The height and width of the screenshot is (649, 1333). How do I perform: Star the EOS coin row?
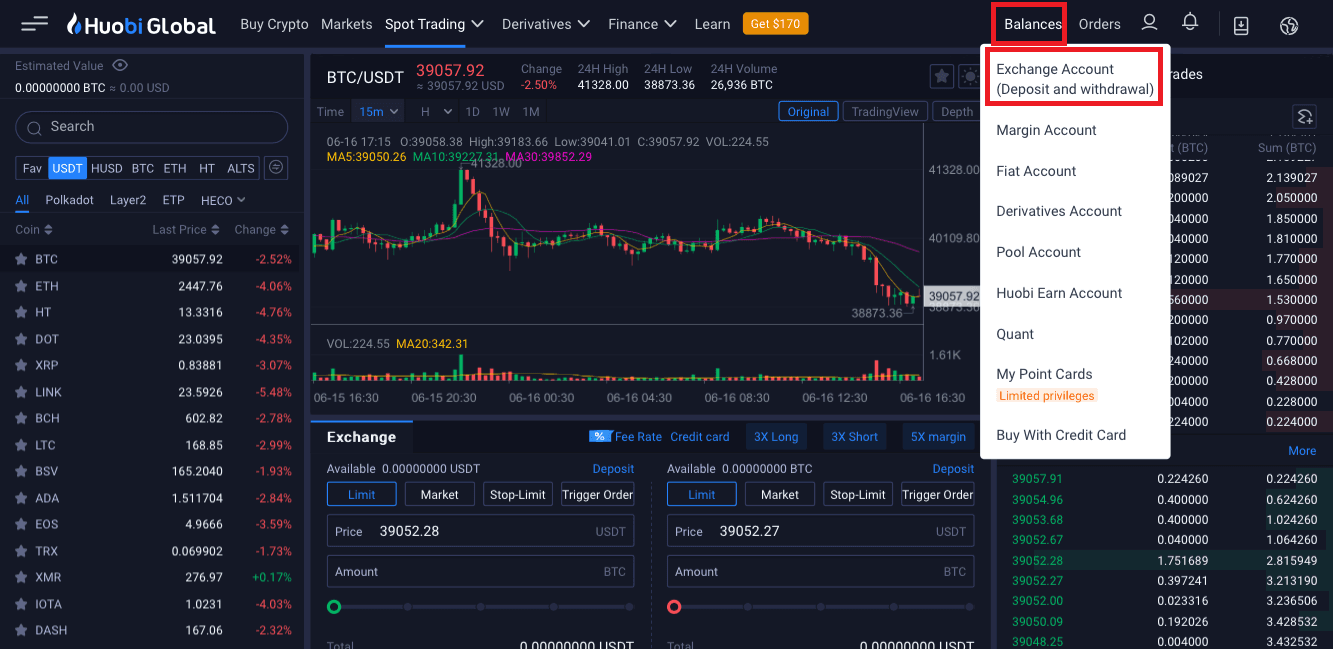21,524
